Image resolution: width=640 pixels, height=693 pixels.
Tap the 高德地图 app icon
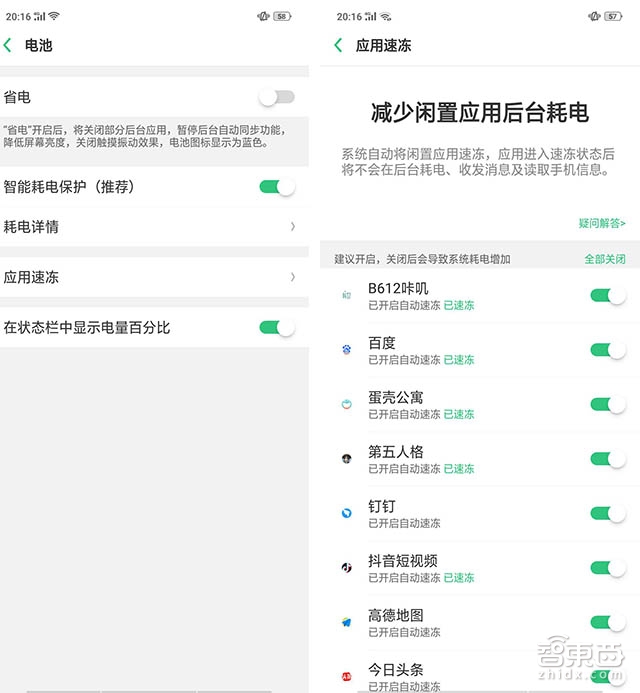click(347, 622)
